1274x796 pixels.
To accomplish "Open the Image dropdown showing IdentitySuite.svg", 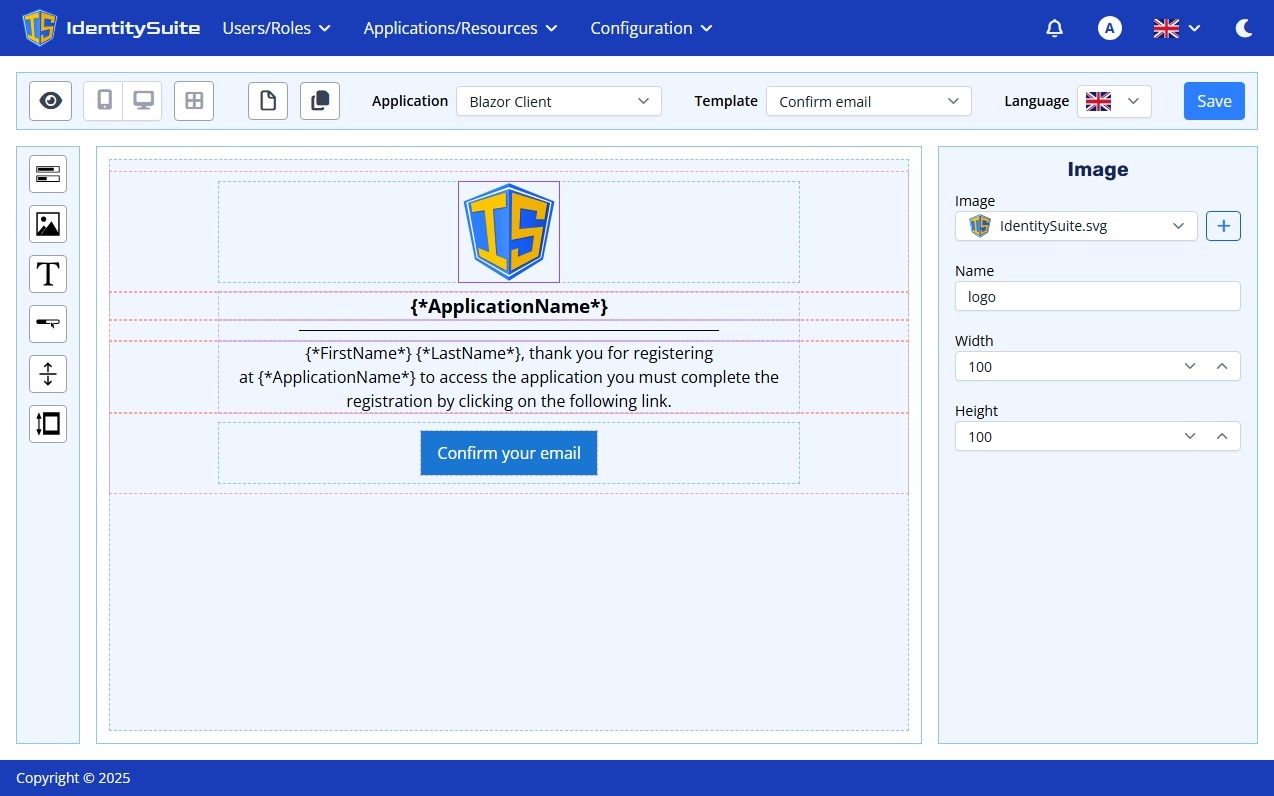I will coord(1075,226).
